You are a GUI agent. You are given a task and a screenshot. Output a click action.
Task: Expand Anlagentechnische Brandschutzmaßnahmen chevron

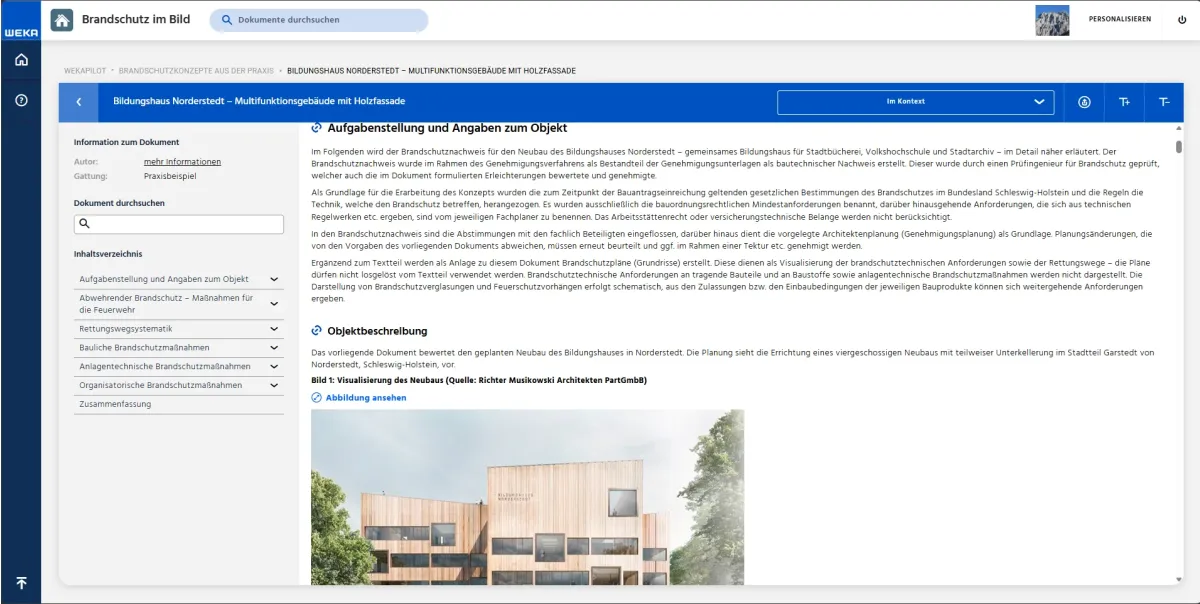point(274,366)
